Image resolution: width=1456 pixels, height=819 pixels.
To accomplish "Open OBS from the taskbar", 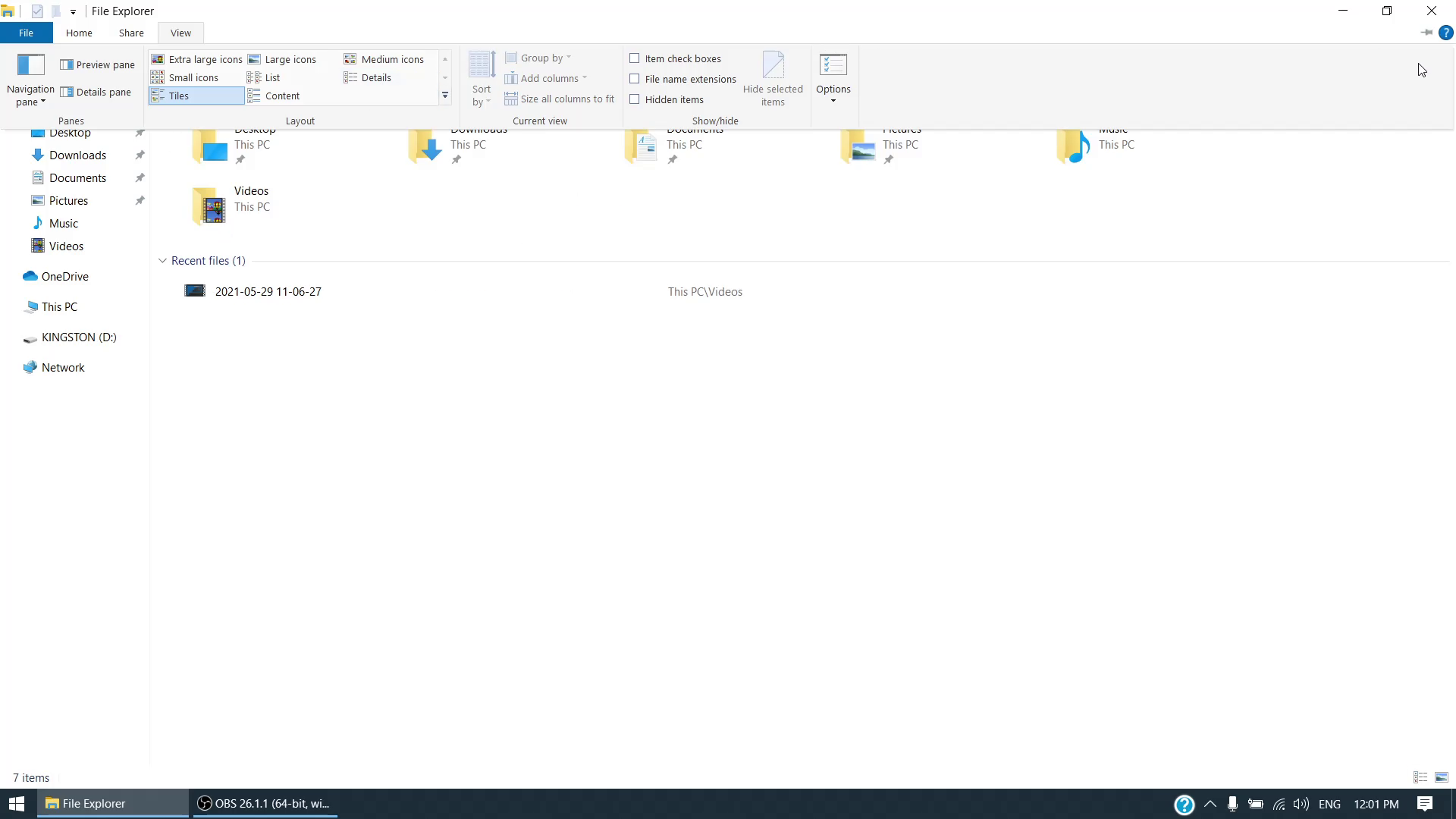I will (x=265, y=804).
